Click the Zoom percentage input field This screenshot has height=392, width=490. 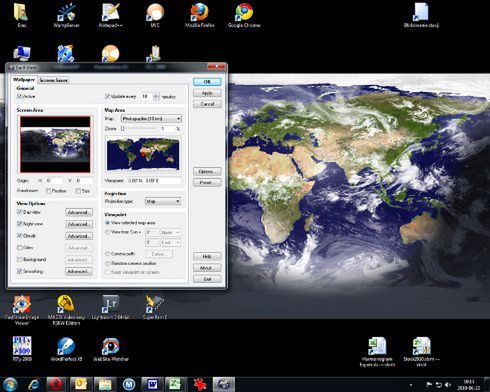pos(167,129)
